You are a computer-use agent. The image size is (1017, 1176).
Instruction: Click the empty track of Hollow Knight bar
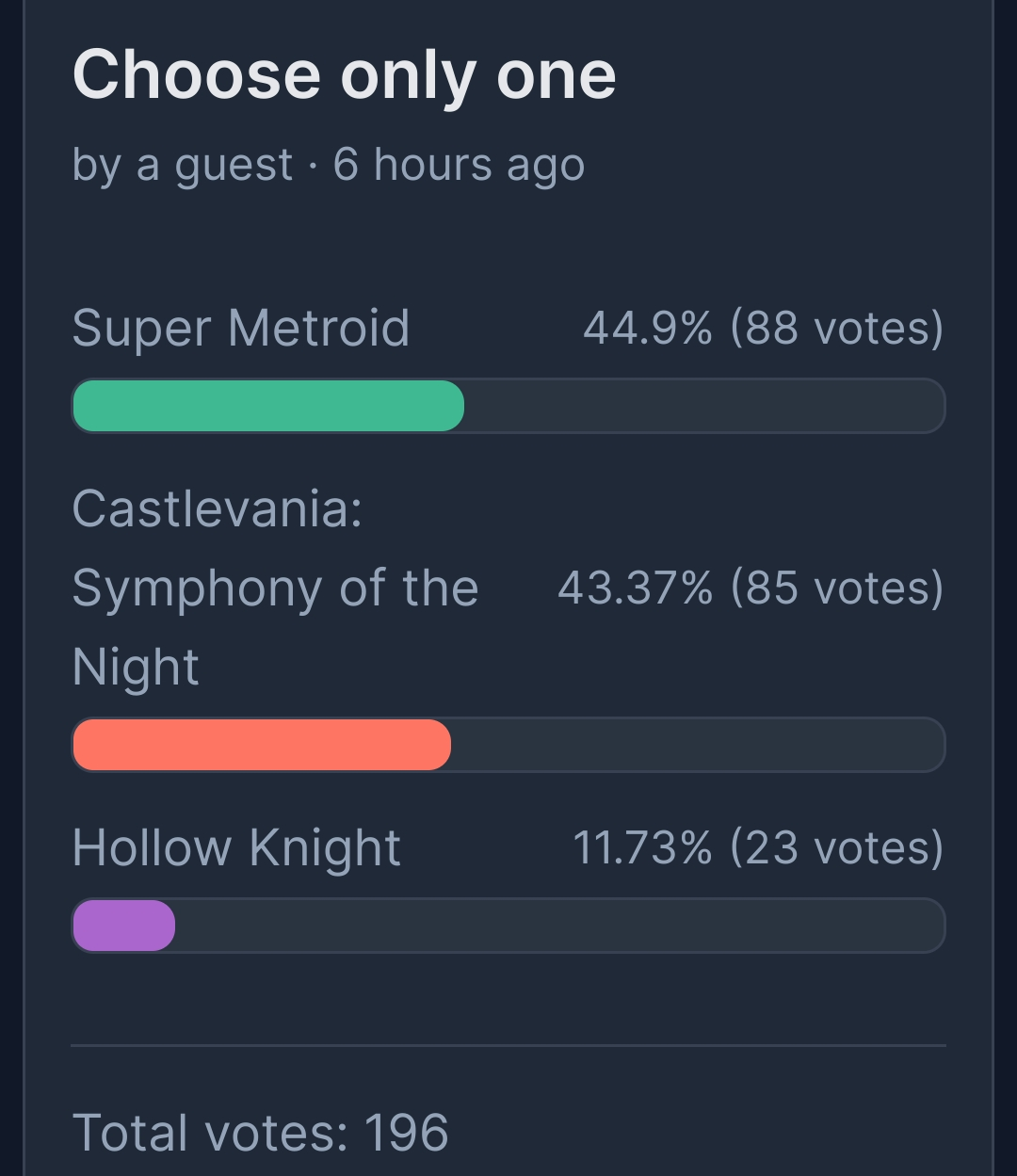559,926
